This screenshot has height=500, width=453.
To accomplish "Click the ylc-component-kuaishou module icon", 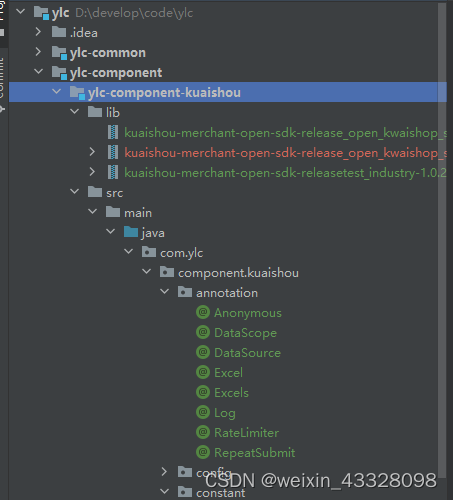I will [x=78, y=93].
